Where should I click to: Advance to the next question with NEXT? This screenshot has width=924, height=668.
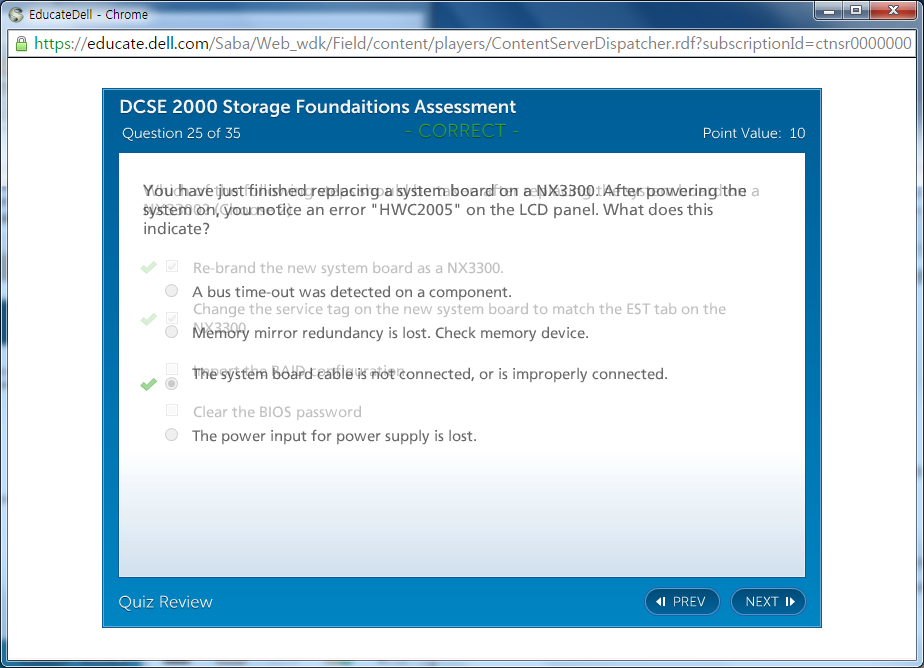tap(768, 601)
